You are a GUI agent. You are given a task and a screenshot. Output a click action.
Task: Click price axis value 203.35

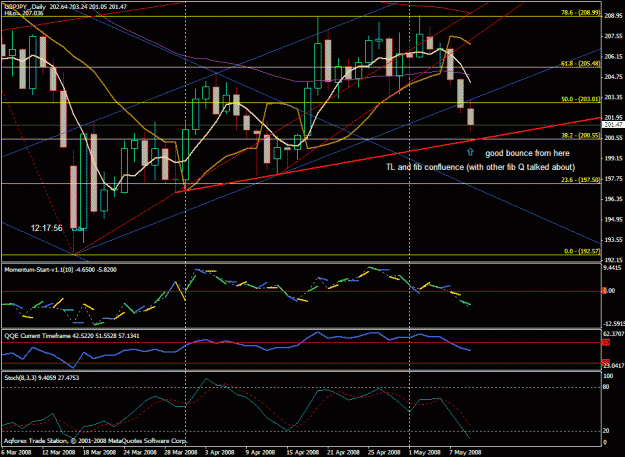point(613,97)
